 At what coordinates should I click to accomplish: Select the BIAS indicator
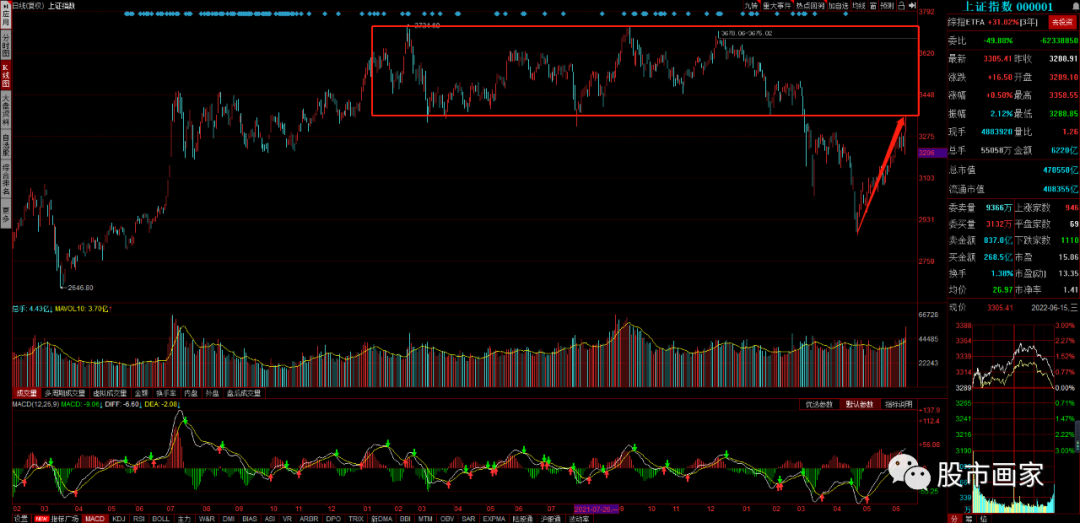point(250,518)
